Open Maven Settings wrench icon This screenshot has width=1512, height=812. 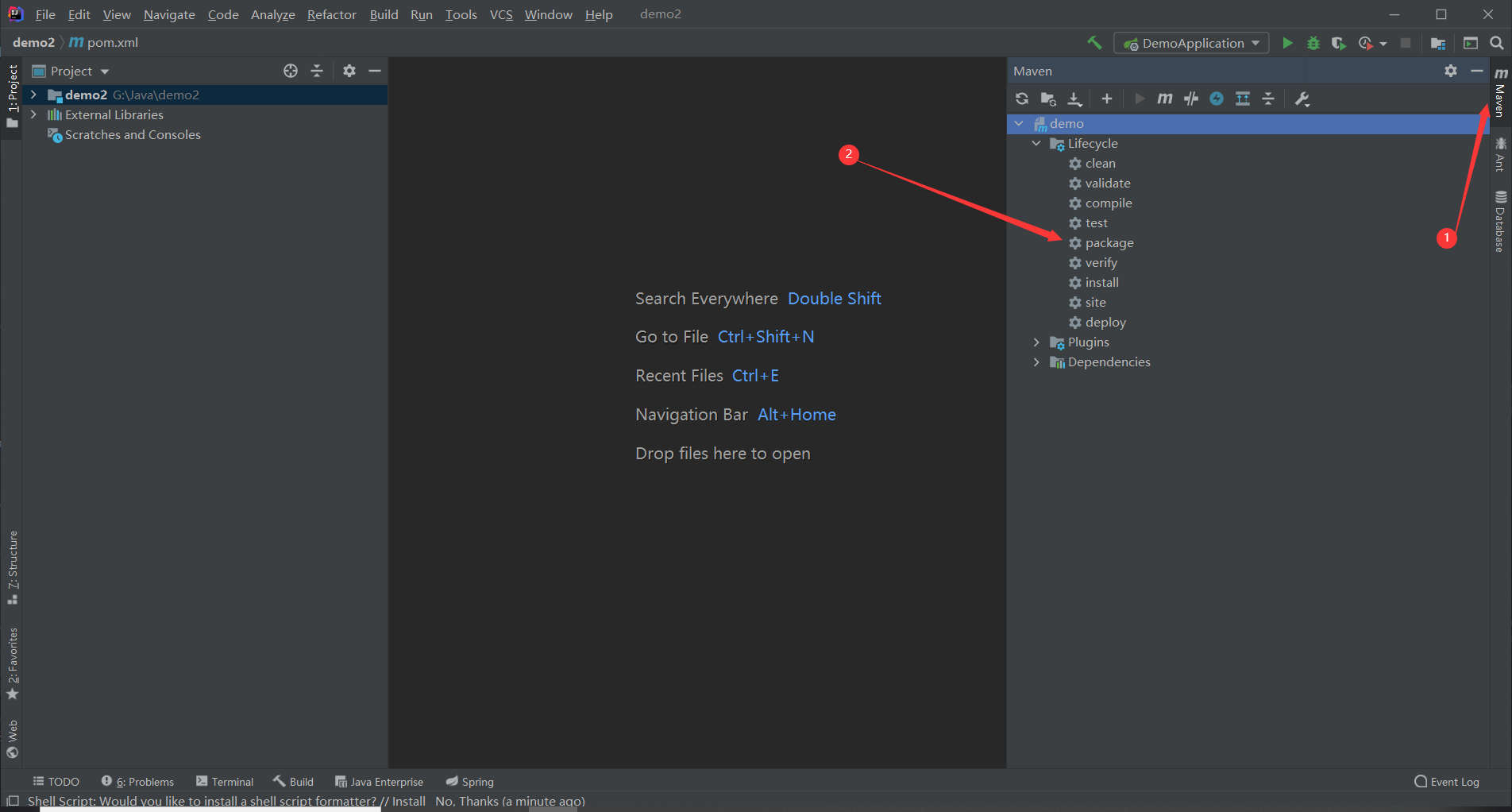pos(1302,99)
